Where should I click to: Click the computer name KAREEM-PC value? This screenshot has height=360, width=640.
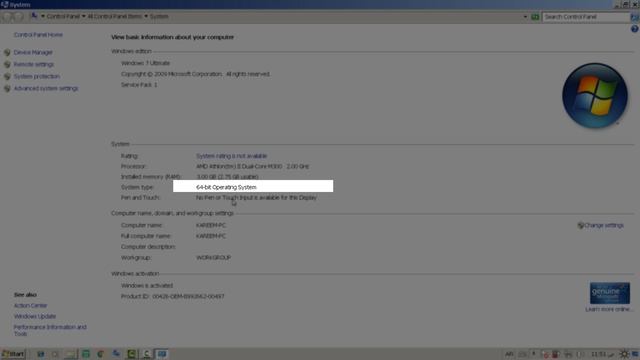(x=211, y=225)
